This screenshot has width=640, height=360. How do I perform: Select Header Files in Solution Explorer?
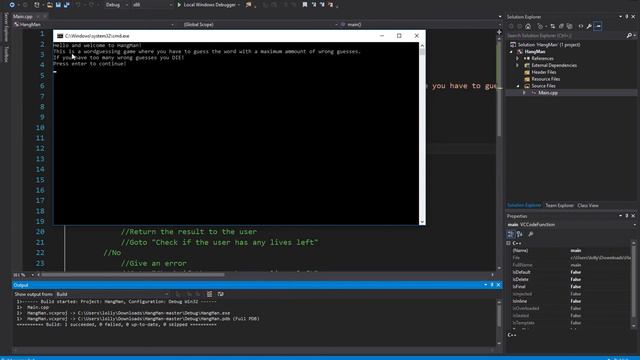544,72
